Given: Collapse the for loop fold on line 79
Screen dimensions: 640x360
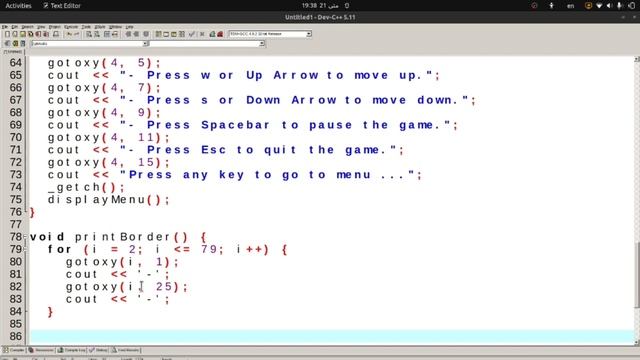Looking at the screenshot, I should 25,249.
